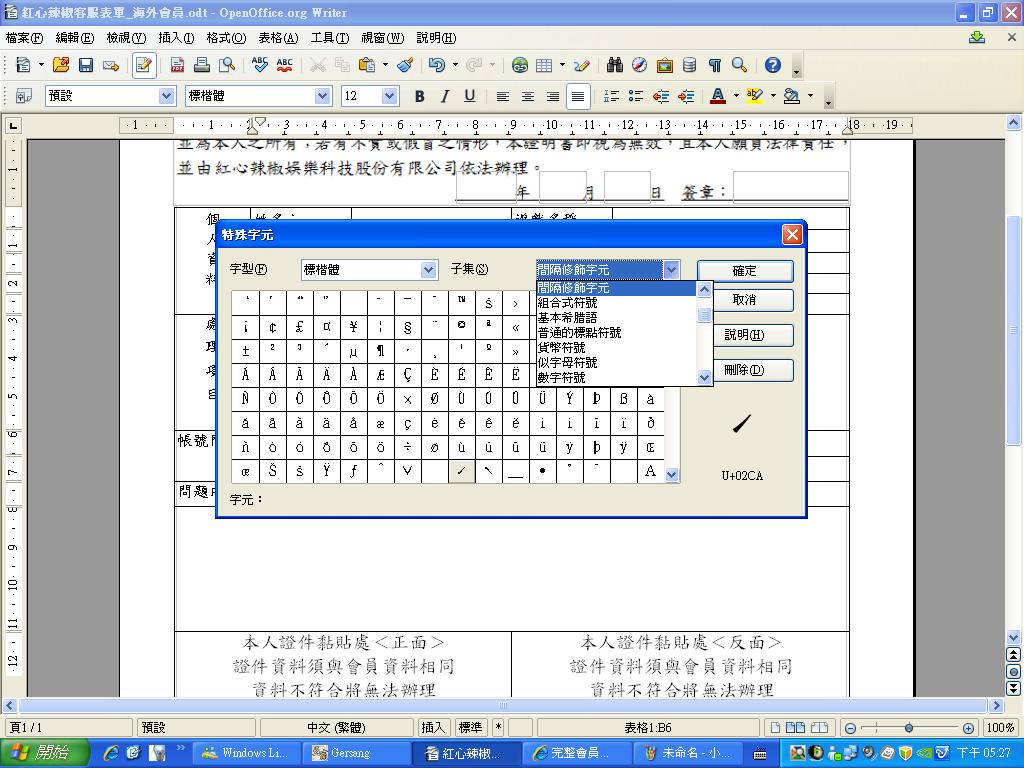Toggle Bold formatting button
Image resolution: width=1024 pixels, height=768 pixels.
click(x=419, y=96)
